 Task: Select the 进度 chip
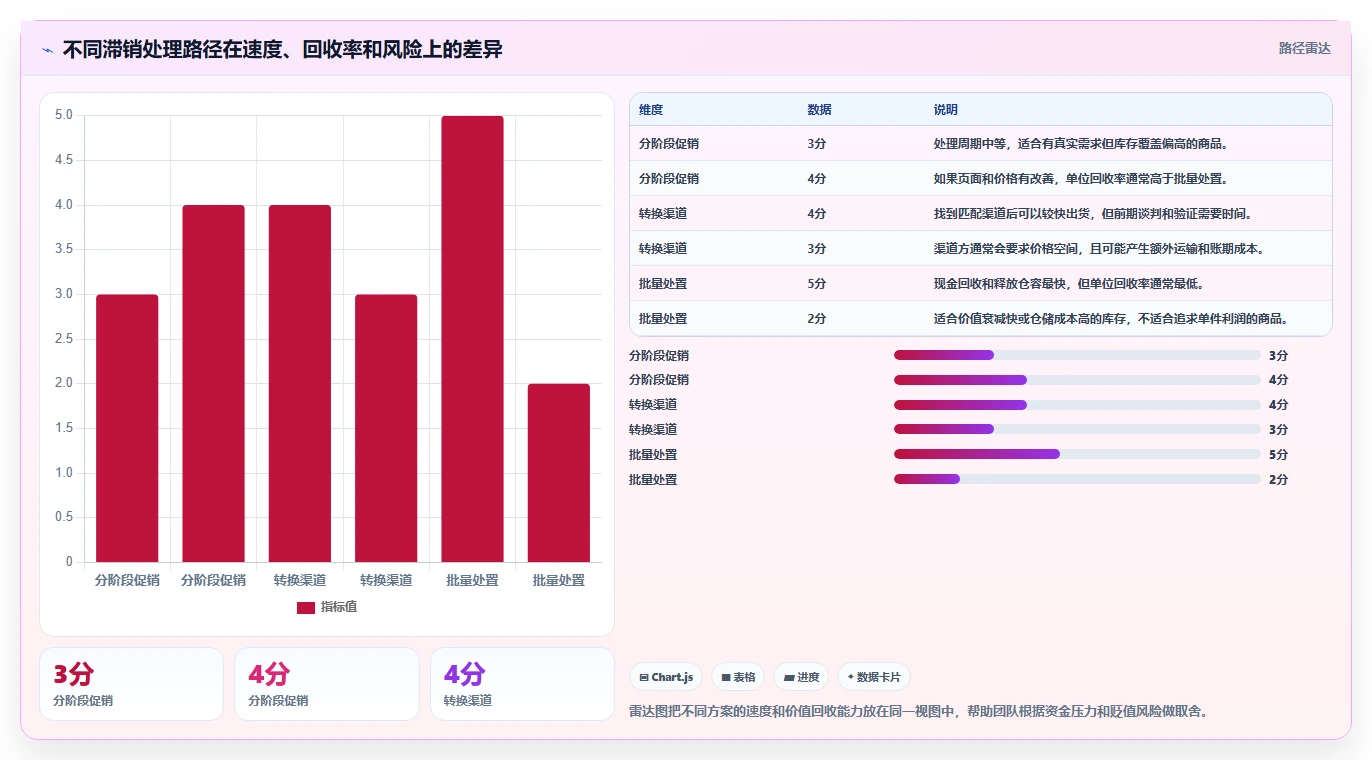tap(801, 677)
